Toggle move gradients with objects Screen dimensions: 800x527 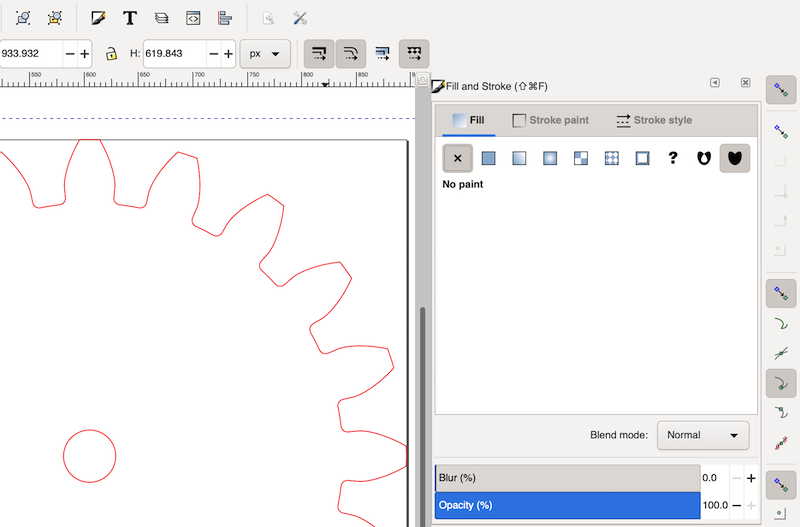(382, 54)
